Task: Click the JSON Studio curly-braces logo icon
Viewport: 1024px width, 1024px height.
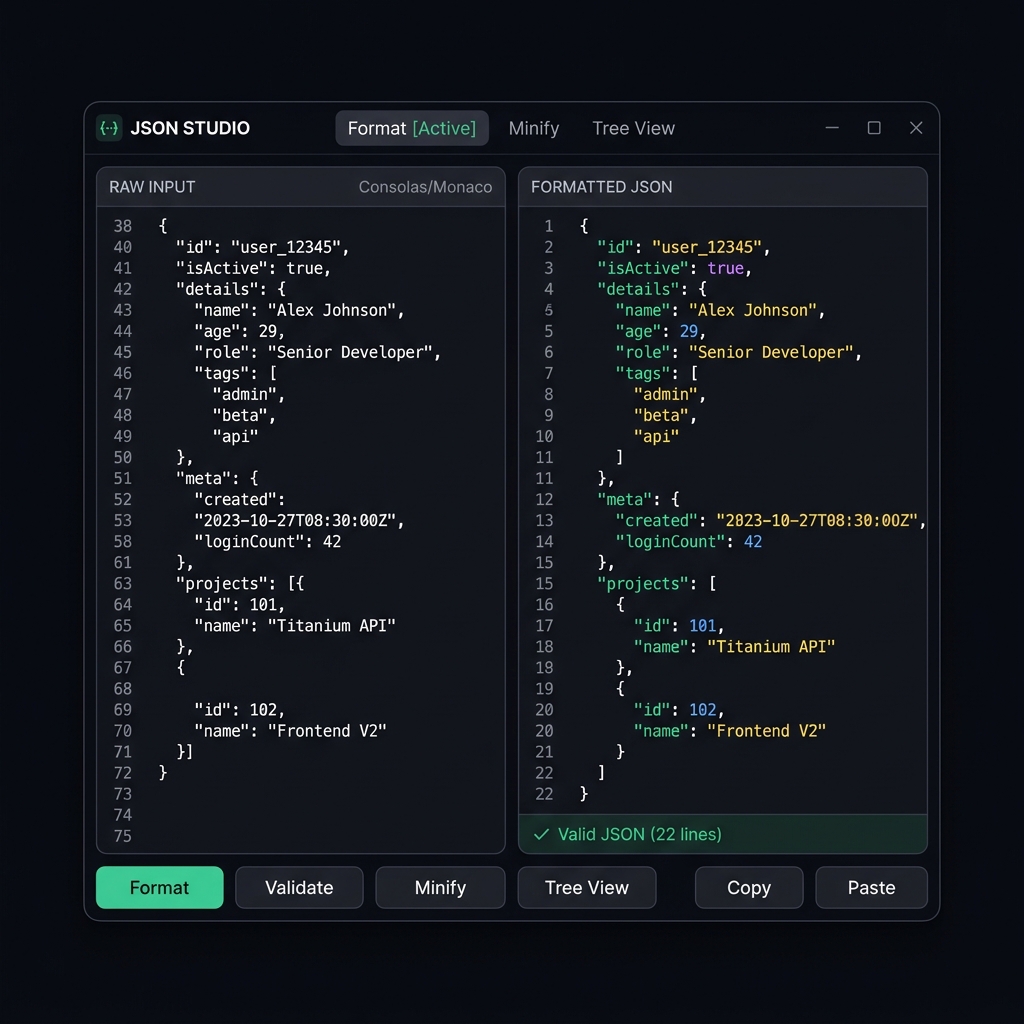Action: [x=108, y=128]
